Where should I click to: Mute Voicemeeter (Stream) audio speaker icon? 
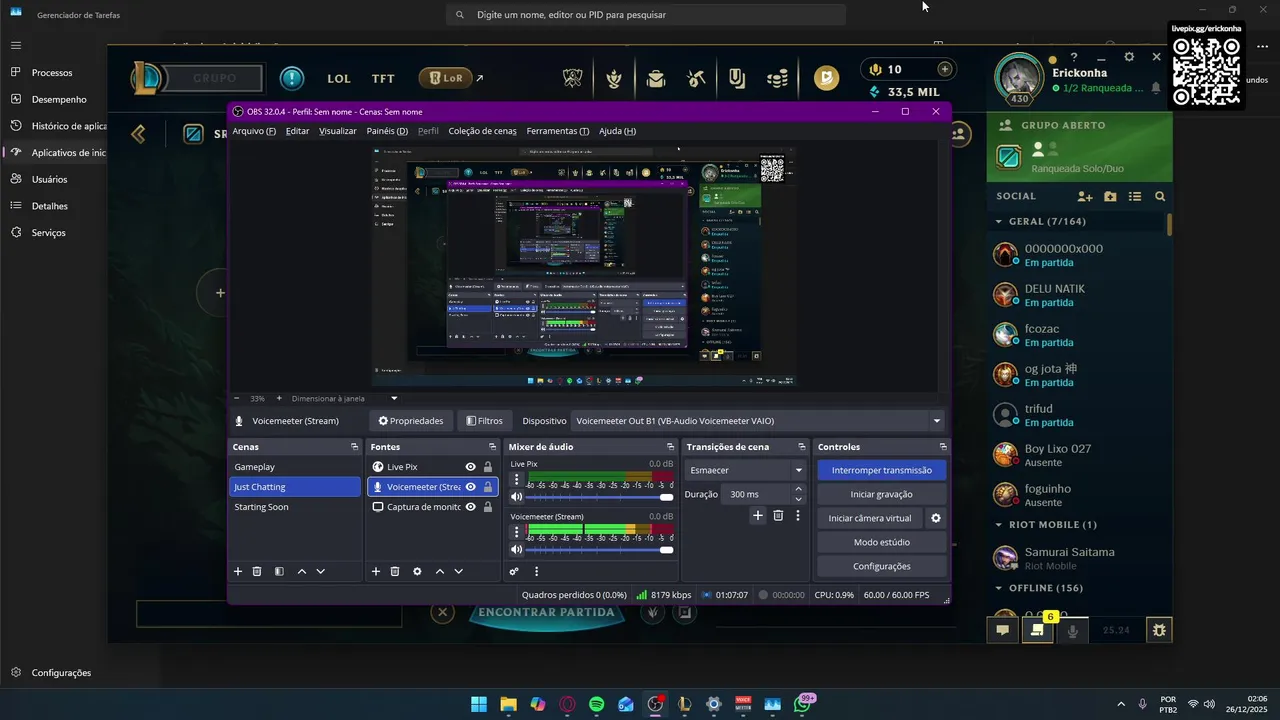pos(517,550)
